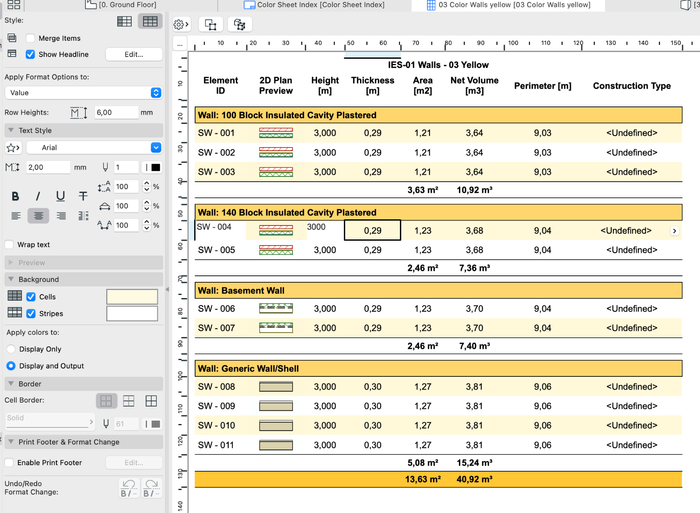Uncheck the Show Headline option
The image size is (700, 513).
[31, 54]
